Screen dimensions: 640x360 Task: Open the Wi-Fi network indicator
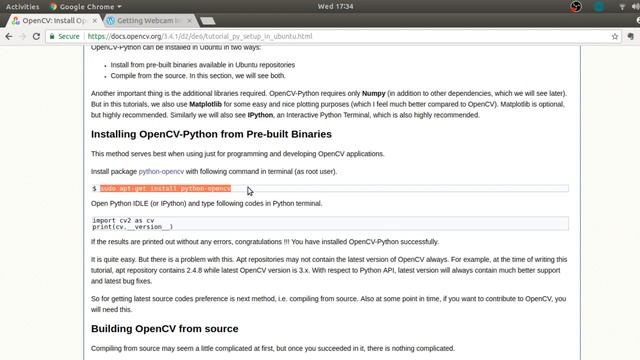click(622, 7)
